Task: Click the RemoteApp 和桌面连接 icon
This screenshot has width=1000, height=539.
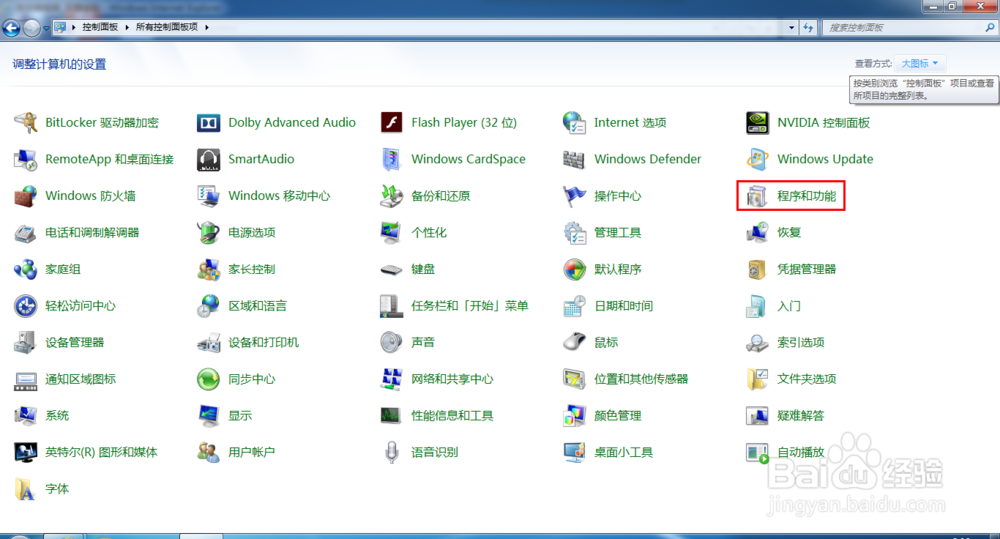Action: [x=26, y=159]
